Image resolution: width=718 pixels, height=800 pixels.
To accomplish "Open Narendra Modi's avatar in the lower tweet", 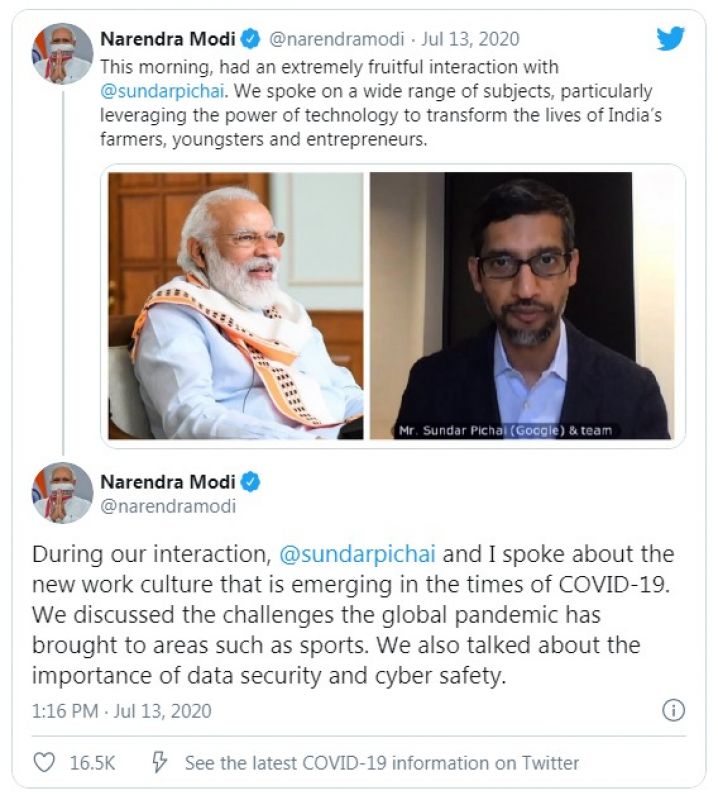I will [62, 493].
